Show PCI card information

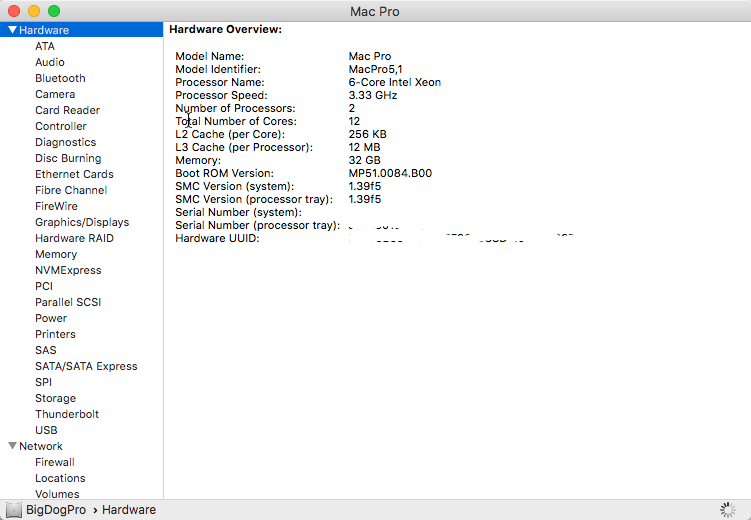44,286
